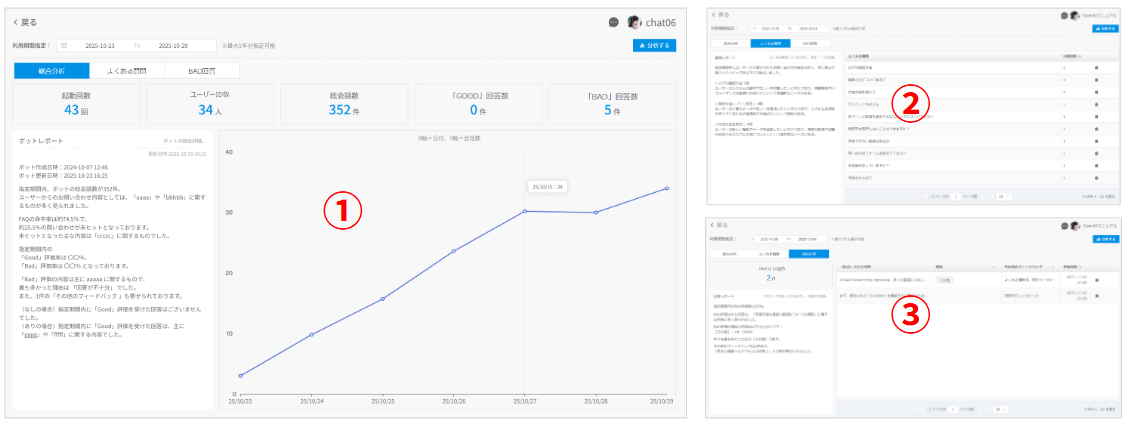Click the trash icon in first FAQ row of panel 2

1096,67
